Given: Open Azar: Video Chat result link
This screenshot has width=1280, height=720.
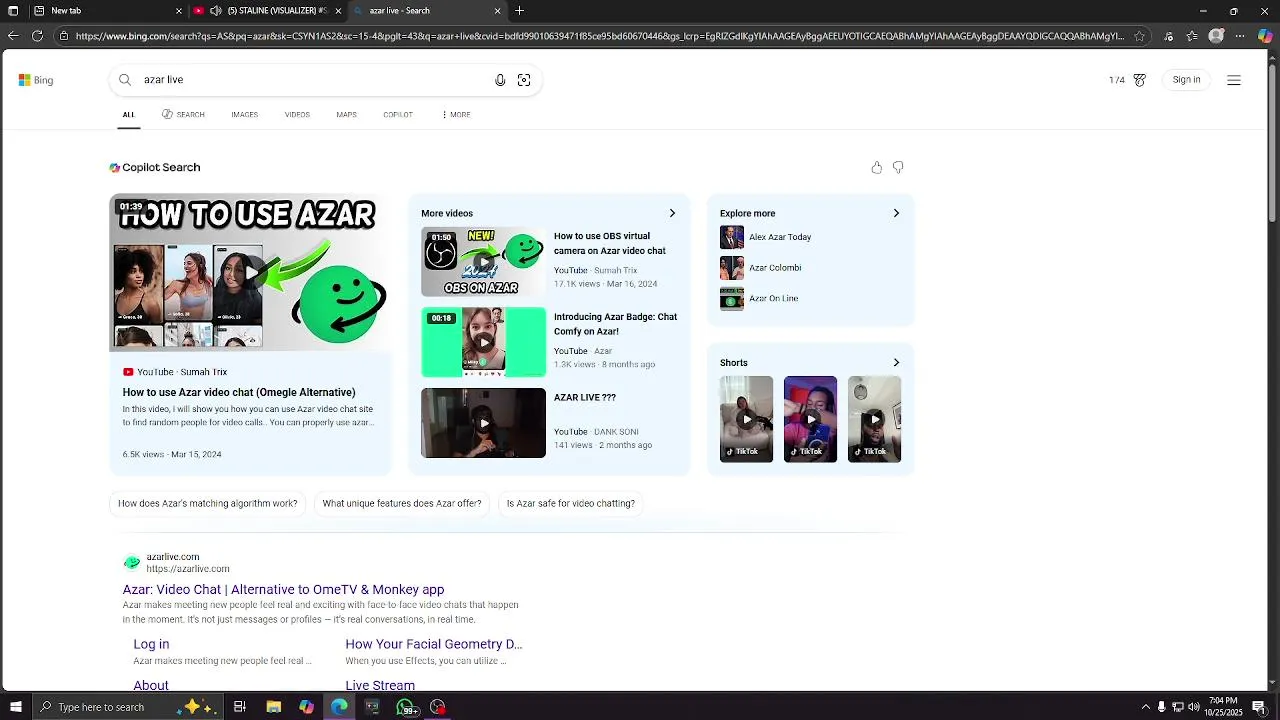Looking at the screenshot, I should [x=283, y=590].
